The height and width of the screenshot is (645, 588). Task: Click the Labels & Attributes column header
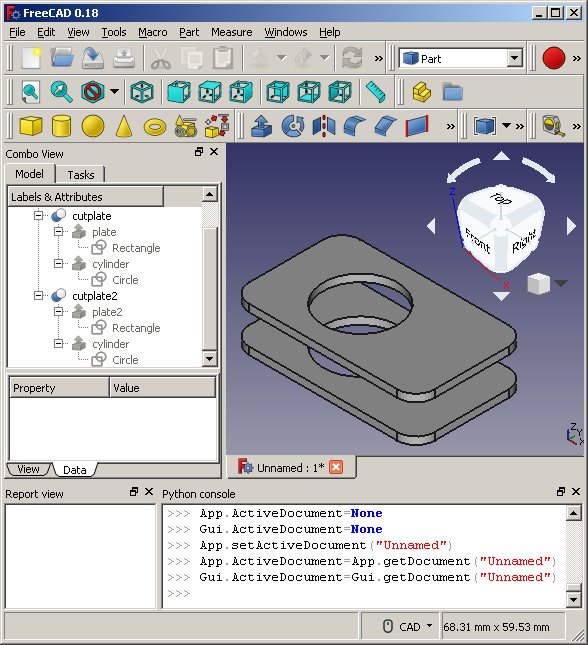(x=86, y=197)
